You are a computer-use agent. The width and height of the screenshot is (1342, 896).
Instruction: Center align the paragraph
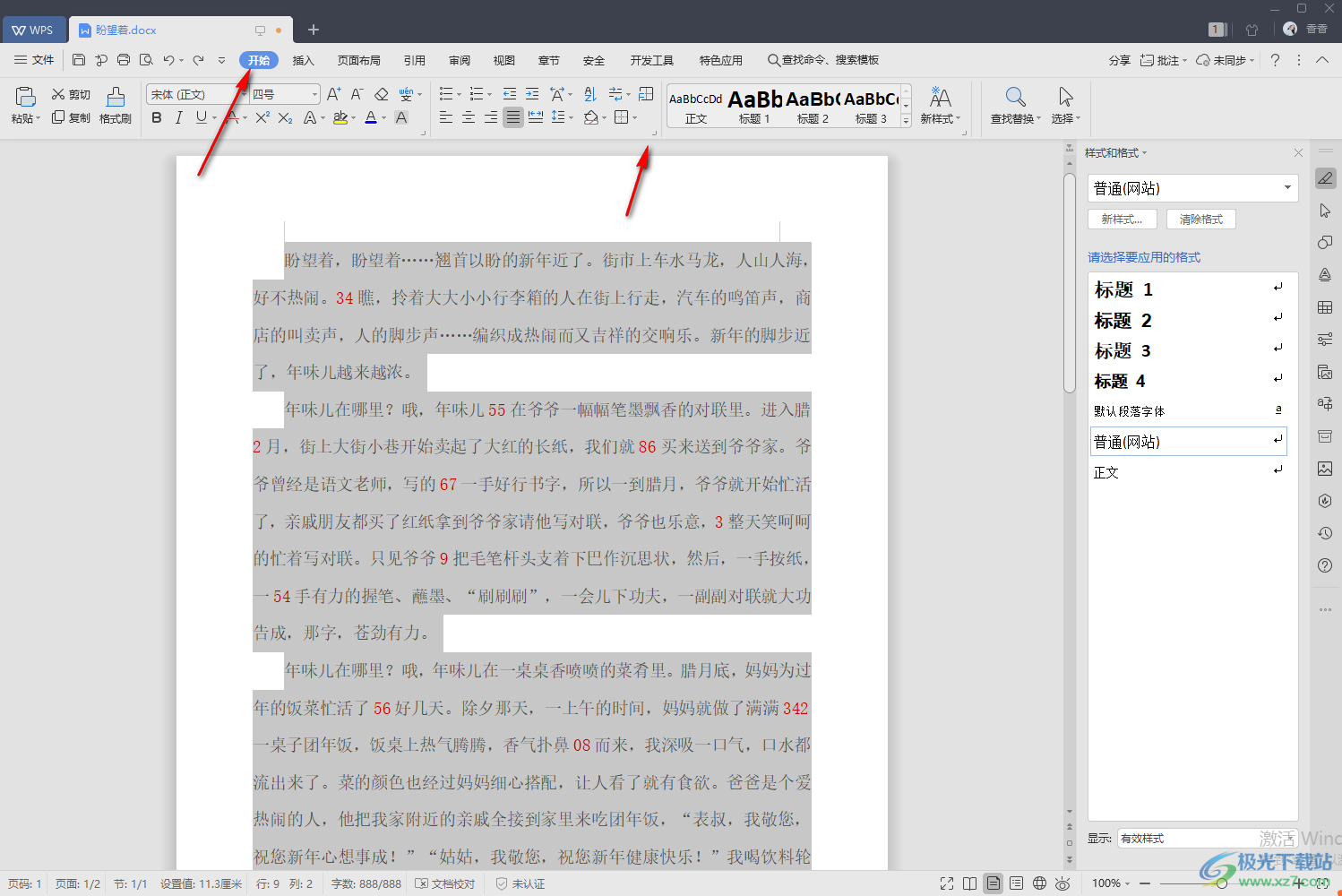[x=469, y=117]
